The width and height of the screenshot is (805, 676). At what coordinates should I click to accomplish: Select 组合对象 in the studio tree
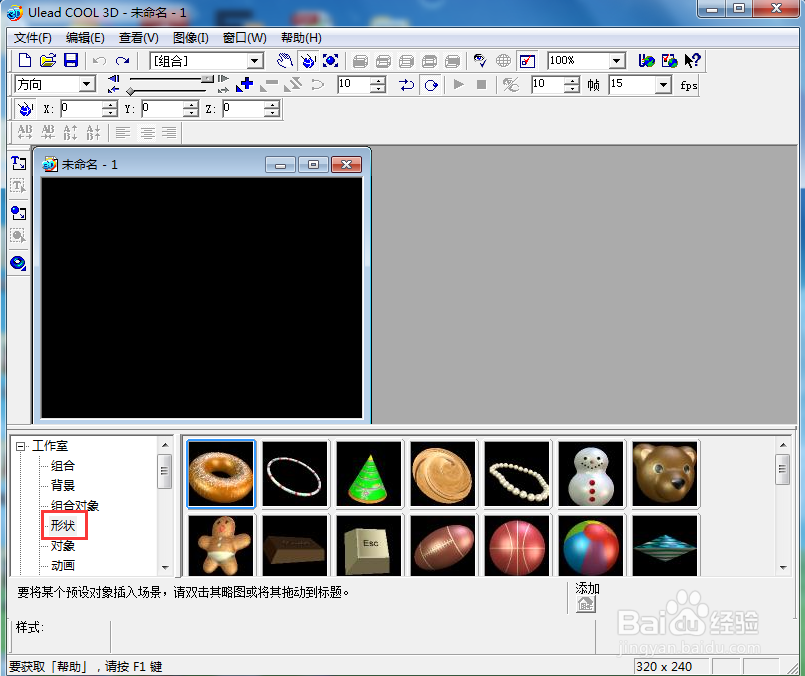pyautogui.click(x=75, y=506)
